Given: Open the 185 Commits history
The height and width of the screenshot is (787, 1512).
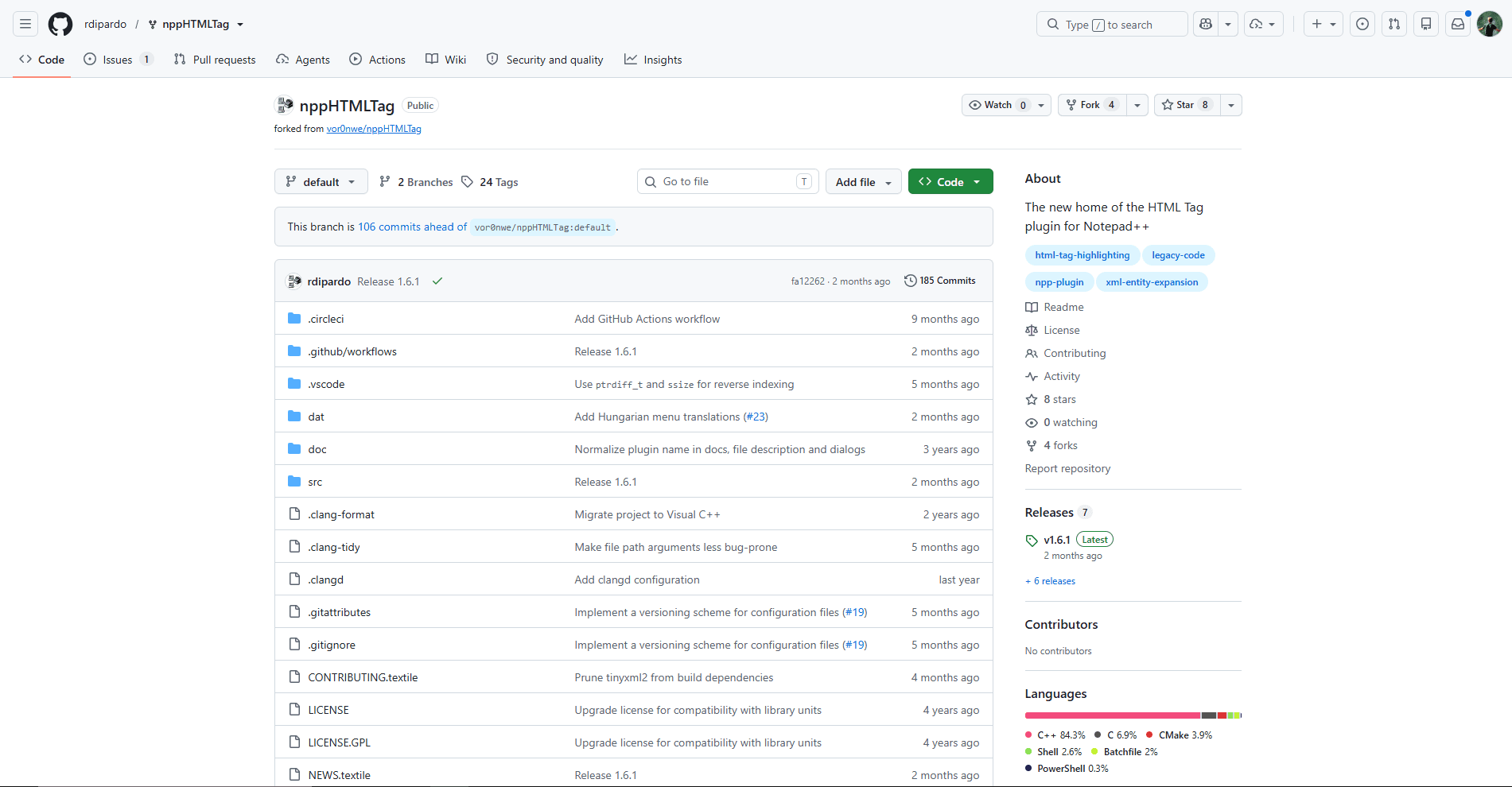Looking at the screenshot, I should [x=940, y=281].
